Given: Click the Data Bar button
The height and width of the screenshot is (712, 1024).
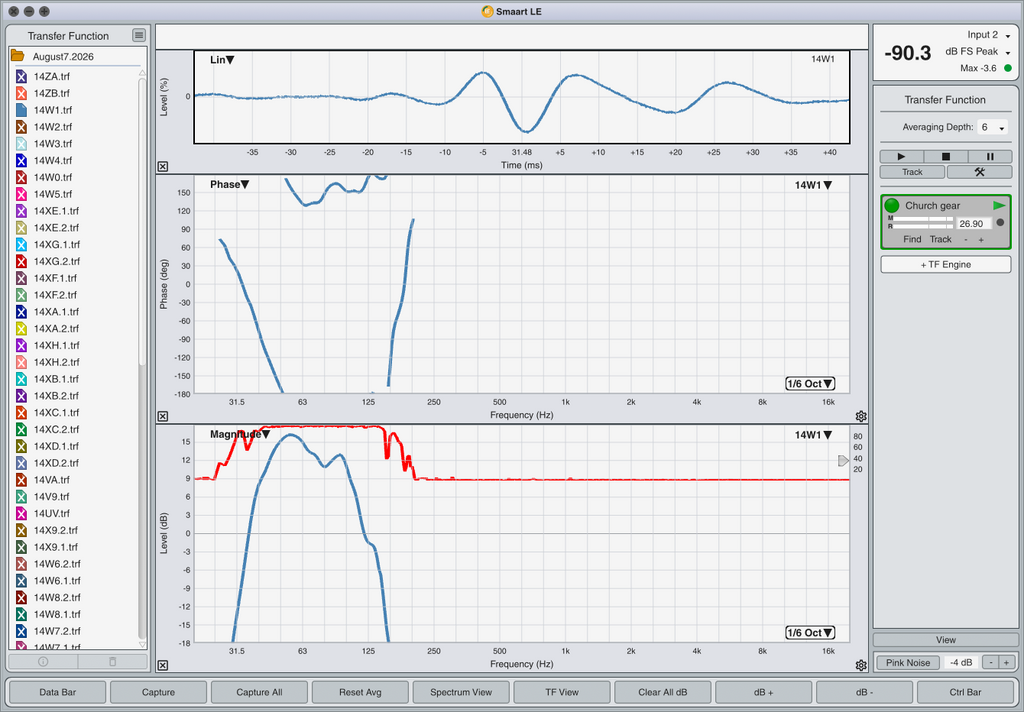Looking at the screenshot, I should tap(57, 692).
